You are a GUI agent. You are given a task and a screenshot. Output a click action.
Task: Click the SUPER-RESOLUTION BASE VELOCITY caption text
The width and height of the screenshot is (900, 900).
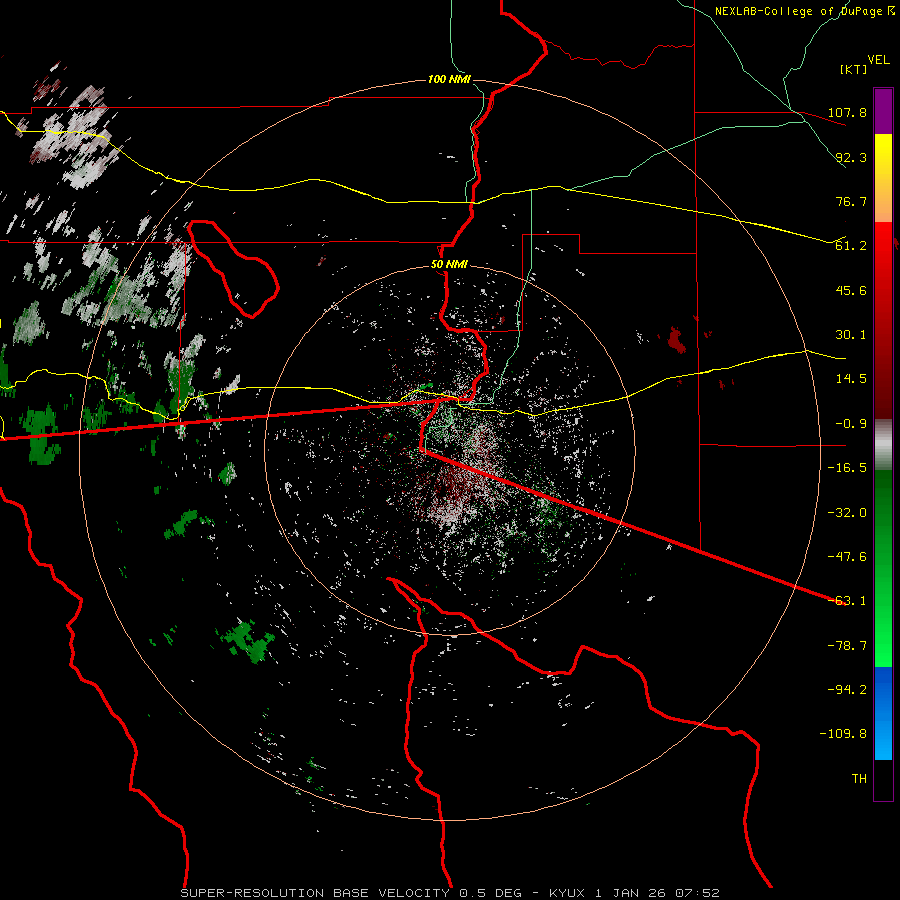pos(315,893)
